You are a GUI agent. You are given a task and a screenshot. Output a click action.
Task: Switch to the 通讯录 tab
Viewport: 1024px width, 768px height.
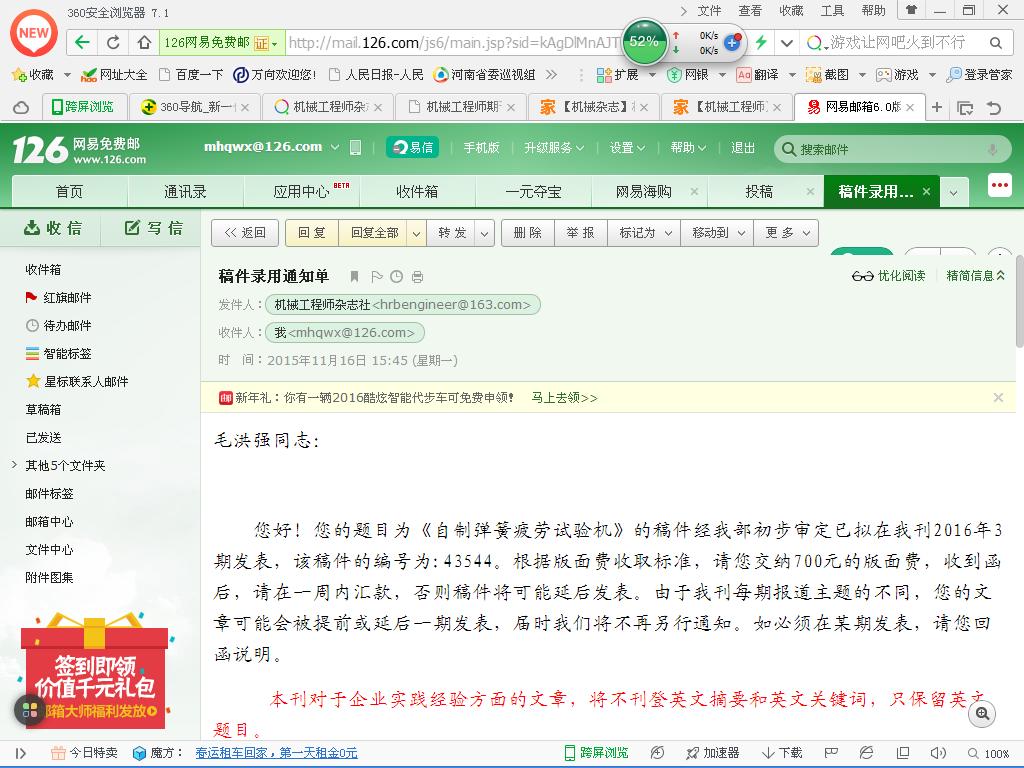185,192
